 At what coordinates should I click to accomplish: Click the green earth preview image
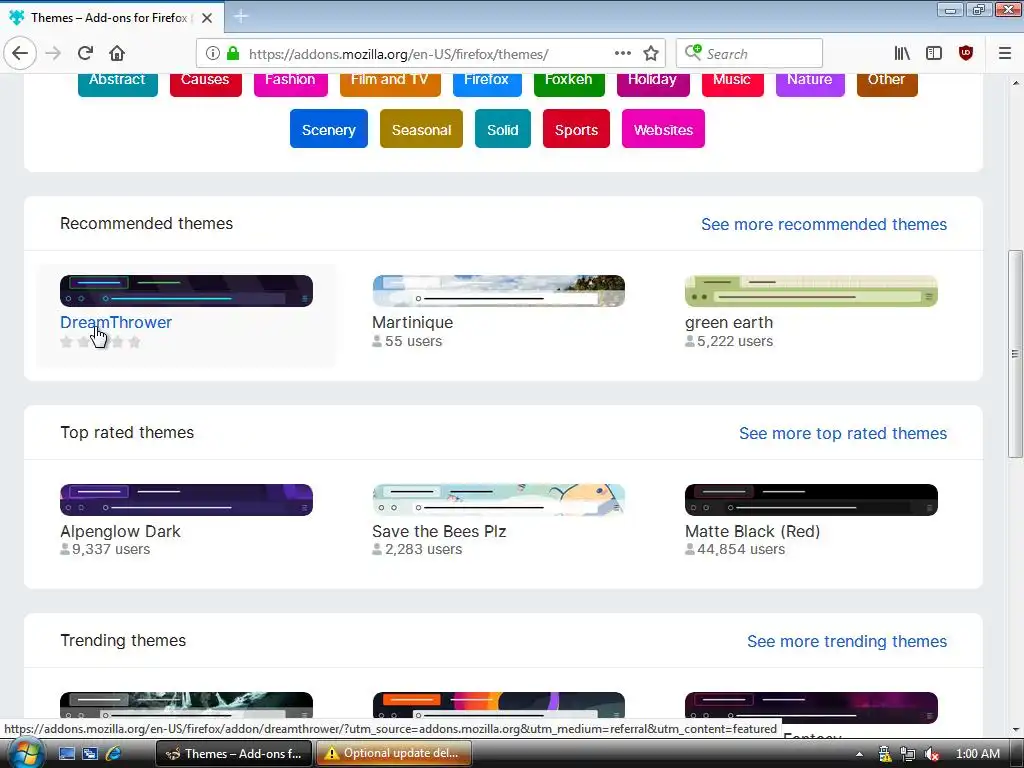click(811, 291)
